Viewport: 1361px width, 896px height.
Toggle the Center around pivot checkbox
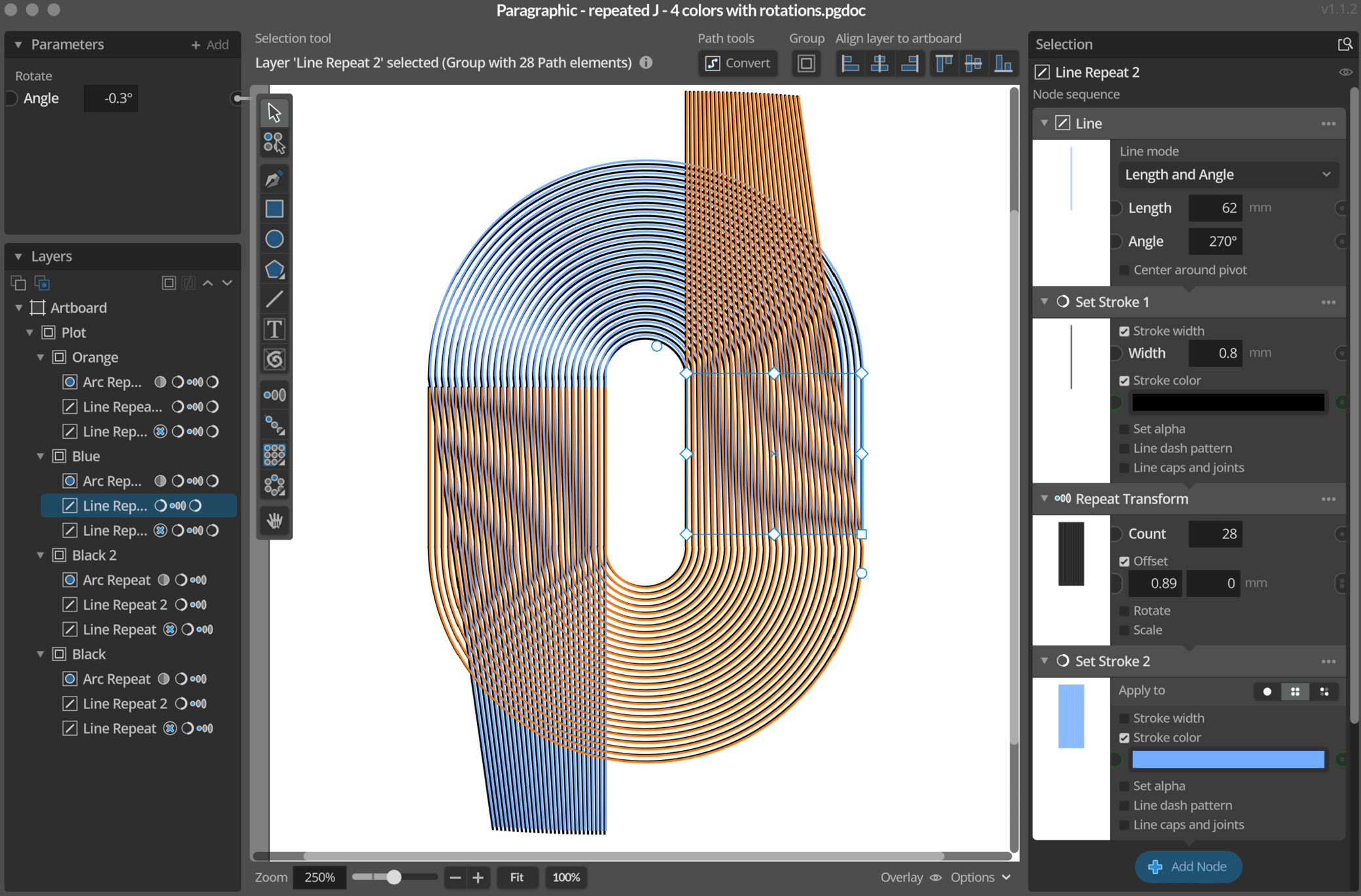coord(1124,270)
